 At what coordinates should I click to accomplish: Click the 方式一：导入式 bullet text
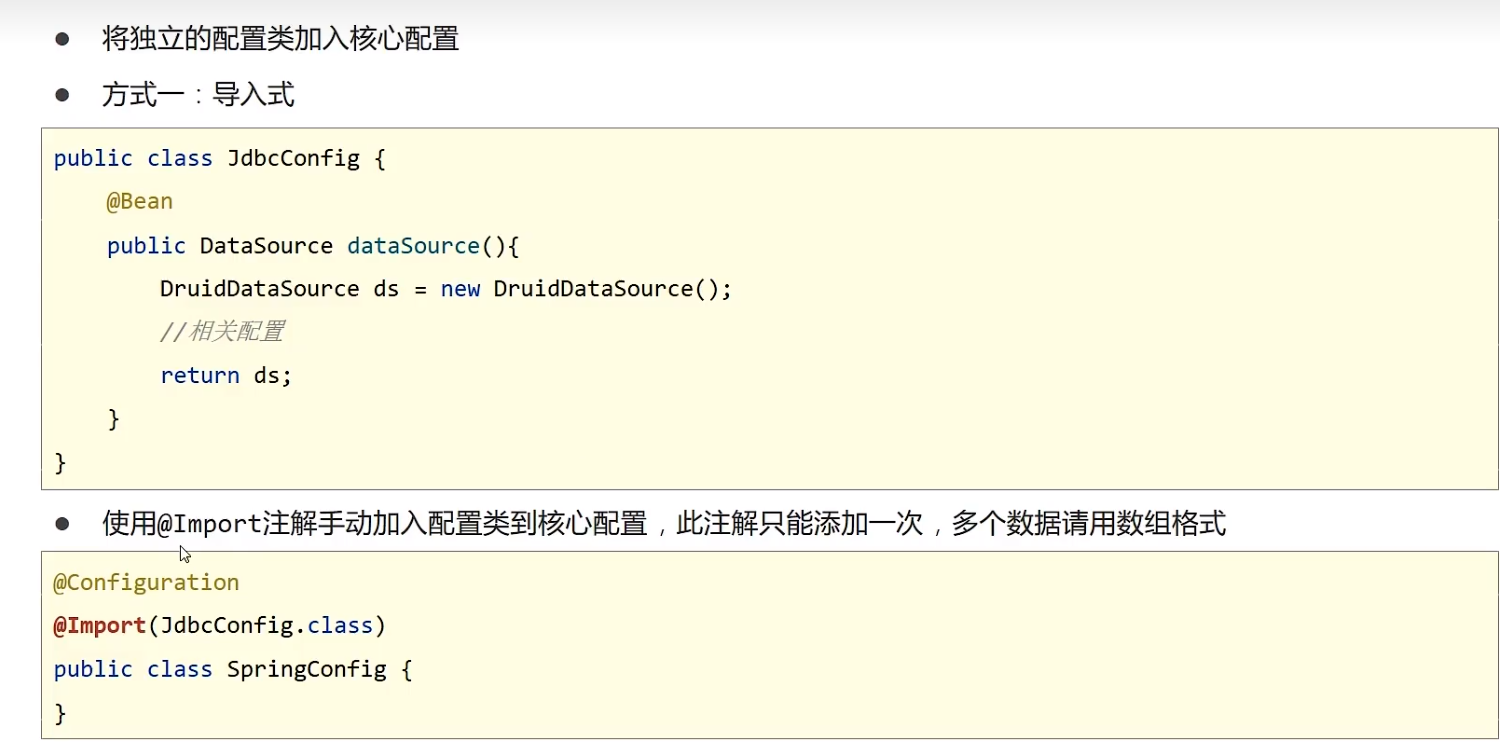point(198,95)
